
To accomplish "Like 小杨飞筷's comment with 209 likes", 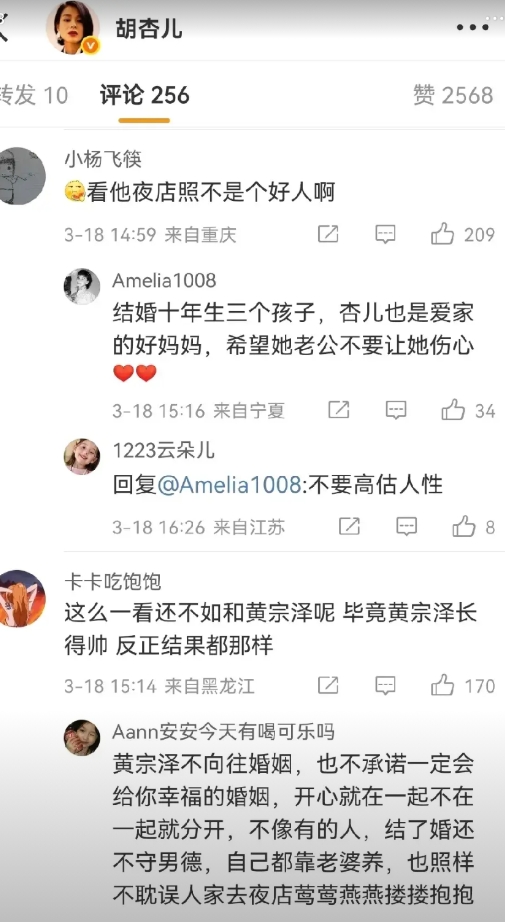I will pos(443,234).
